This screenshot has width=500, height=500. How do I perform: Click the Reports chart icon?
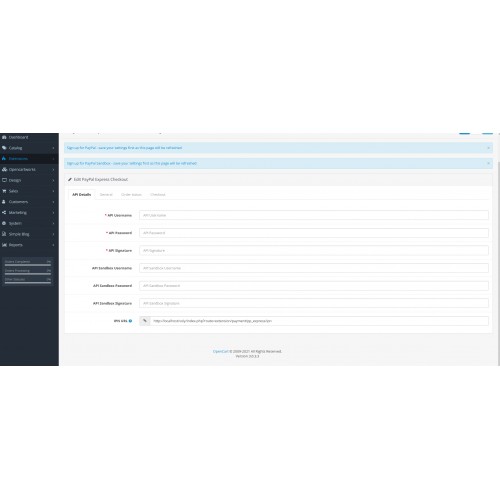[x=4, y=245]
